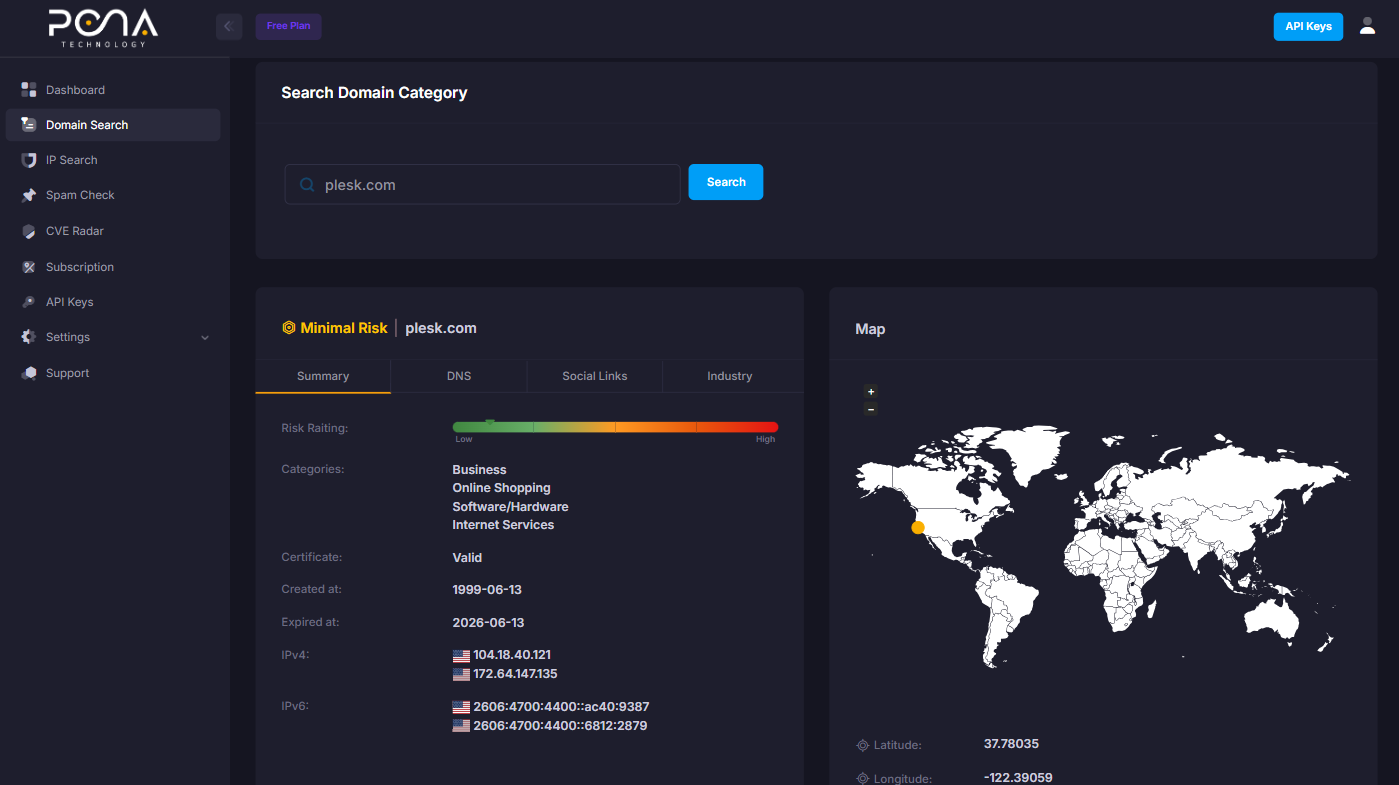Screen dimensions: 1399x785
Task: Click the Longitude crosshair icon
Action: [863, 779]
